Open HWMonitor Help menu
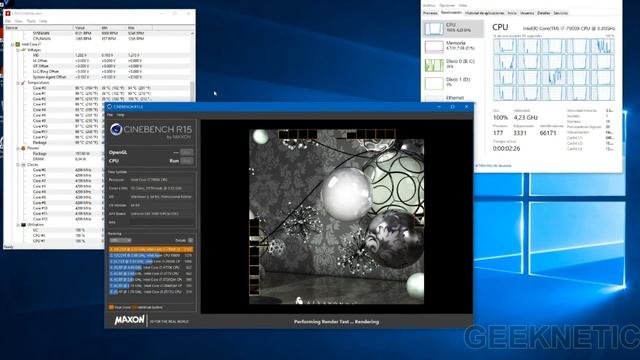Image resolution: width=640 pixels, height=360 pixels. point(43,21)
